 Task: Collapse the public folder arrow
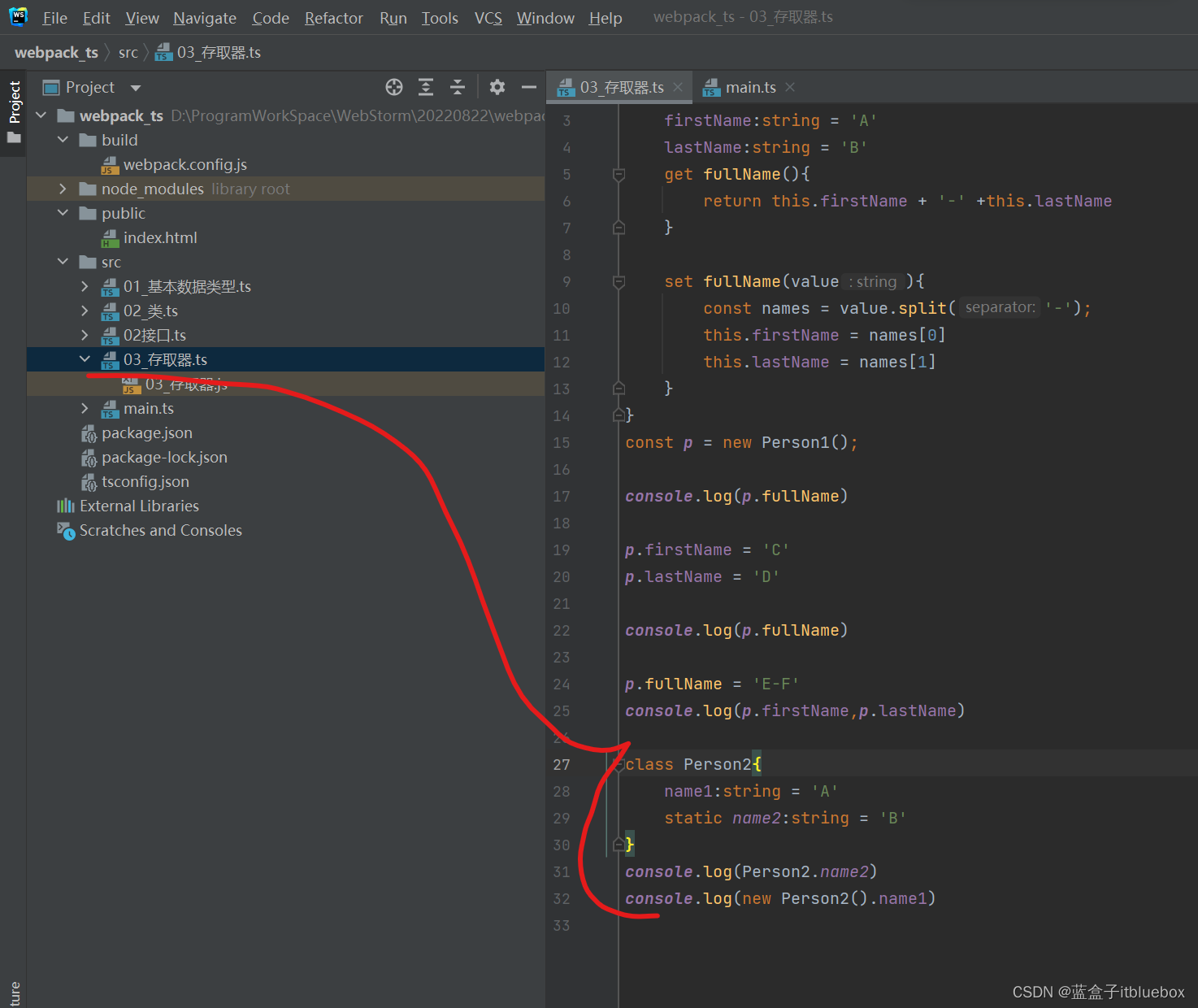63,213
